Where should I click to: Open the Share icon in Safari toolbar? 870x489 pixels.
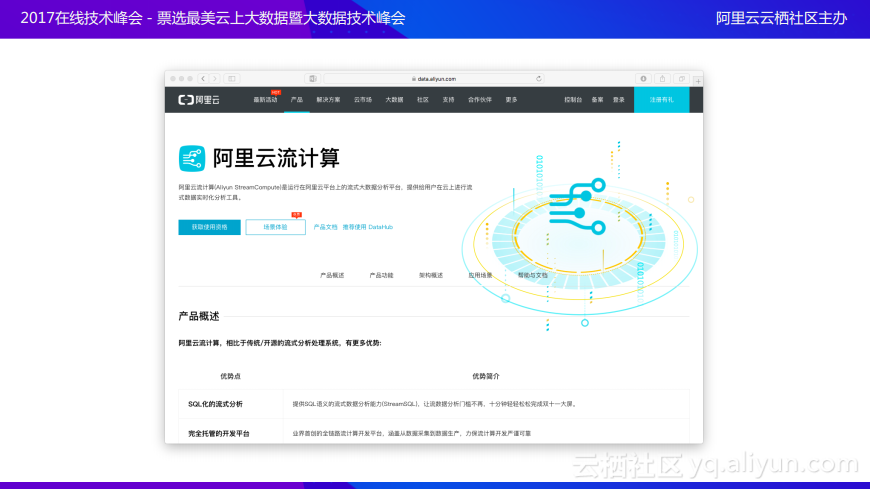tap(662, 79)
